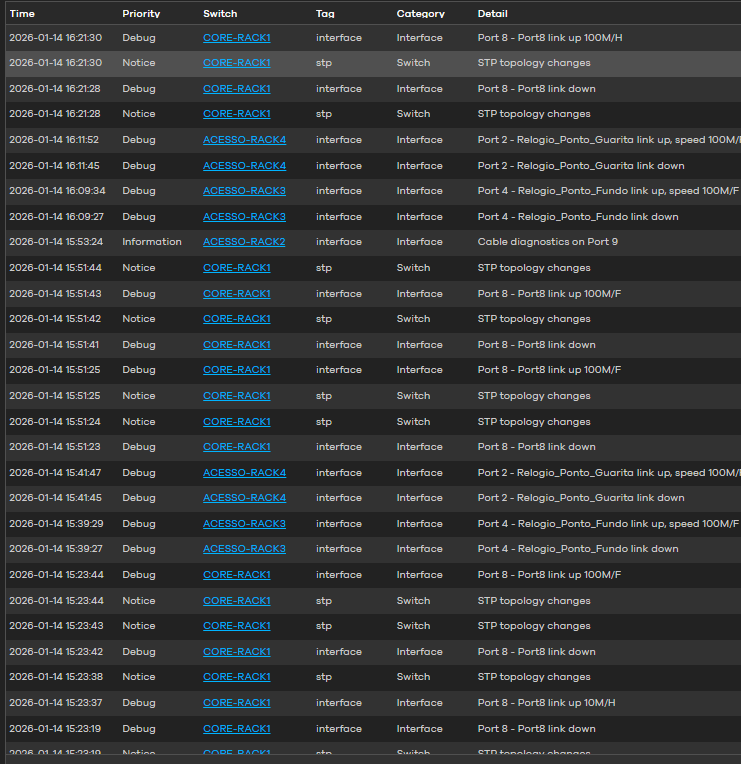Viewport: 741px width, 764px height.
Task: Select detail 'Port 8 - Port8 link up 100M/H'
Action: coord(550,38)
